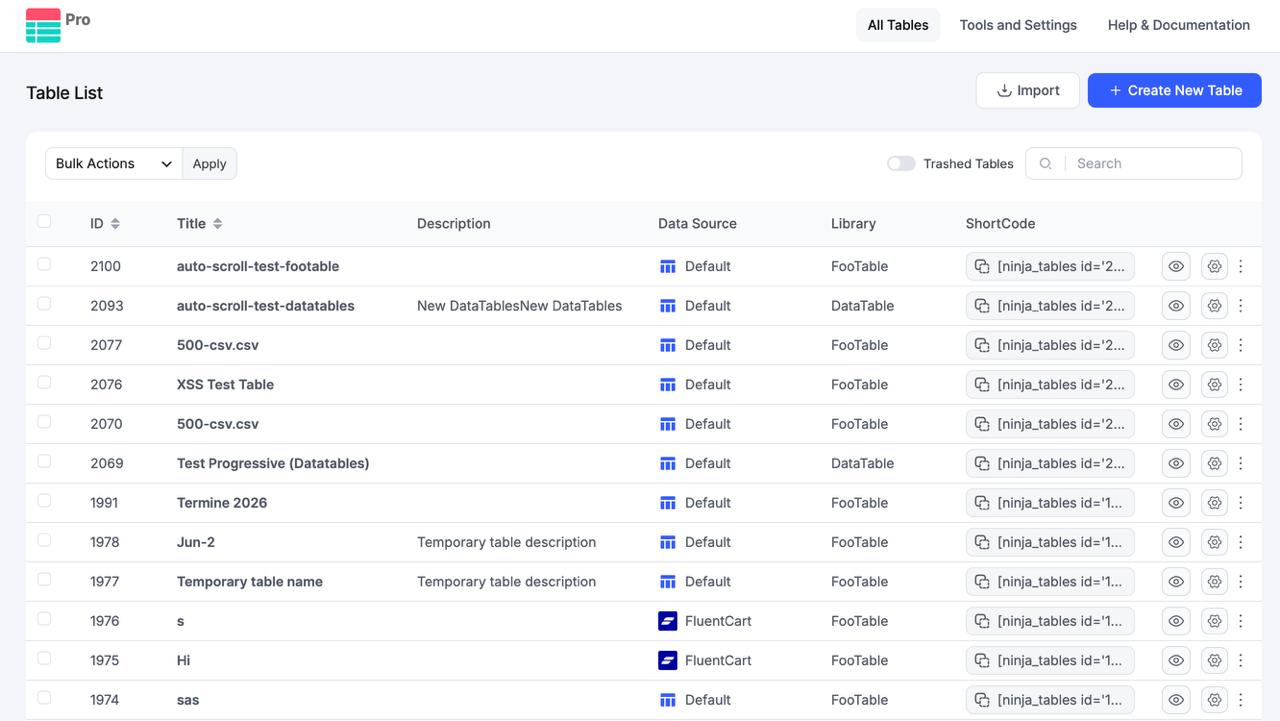Open settings gear for XSS Test Table
Viewport: 1280px width, 721px height.
click(x=1214, y=384)
